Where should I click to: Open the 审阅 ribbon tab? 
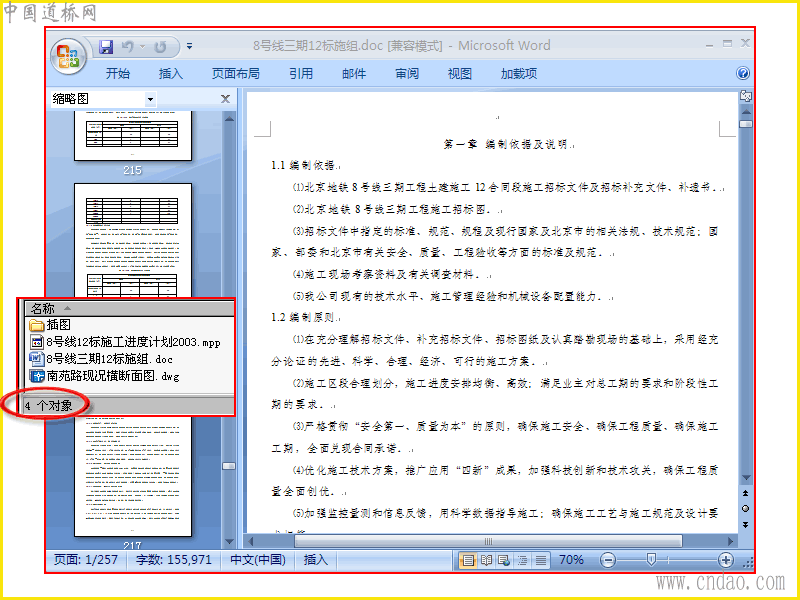point(407,73)
